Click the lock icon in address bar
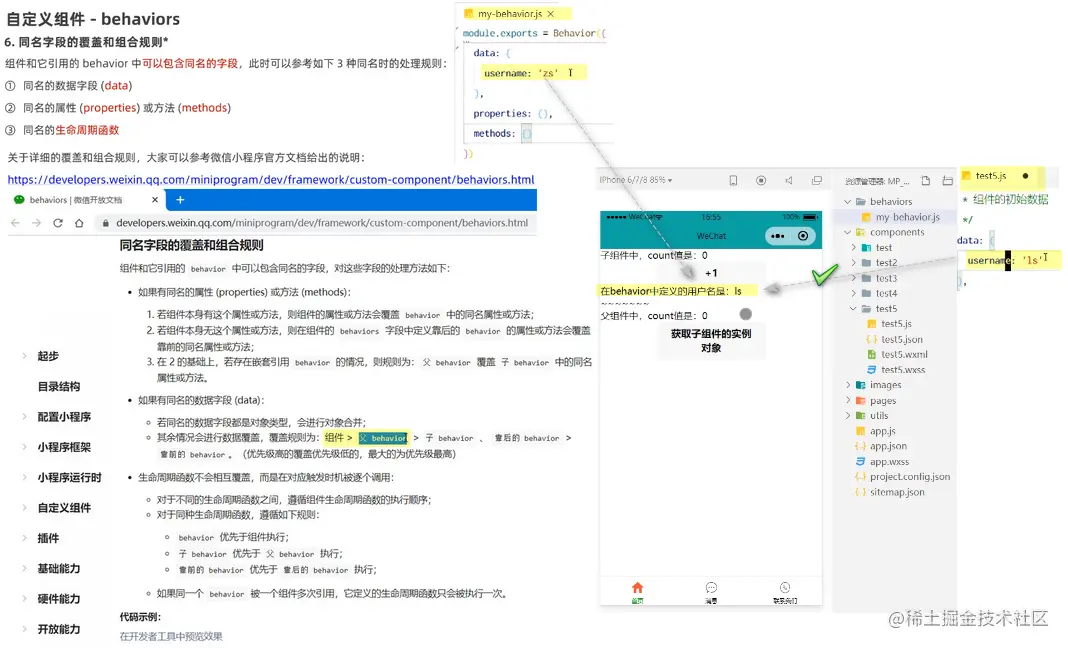This screenshot has width=1068, height=648. coord(106,223)
